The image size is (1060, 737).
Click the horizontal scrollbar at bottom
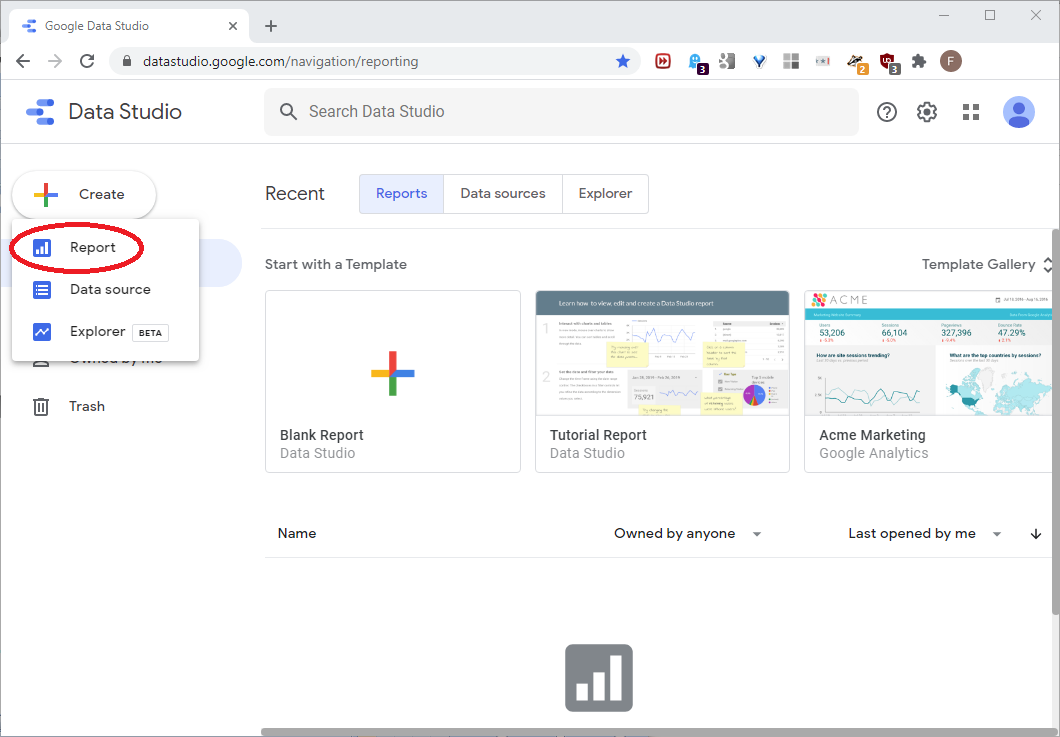click(x=656, y=732)
